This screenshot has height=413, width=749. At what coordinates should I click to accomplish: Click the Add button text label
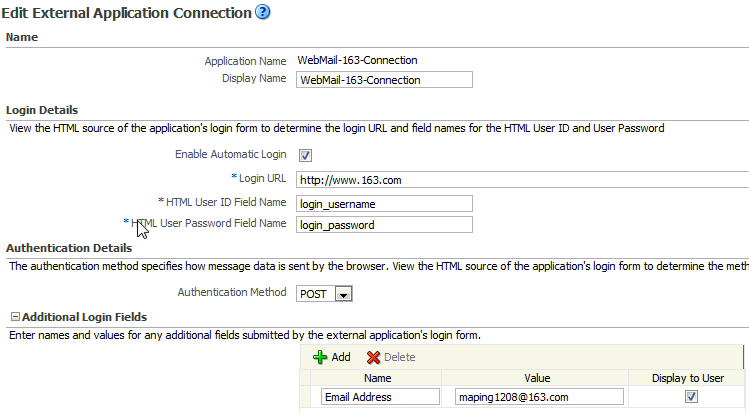point(341,357)
